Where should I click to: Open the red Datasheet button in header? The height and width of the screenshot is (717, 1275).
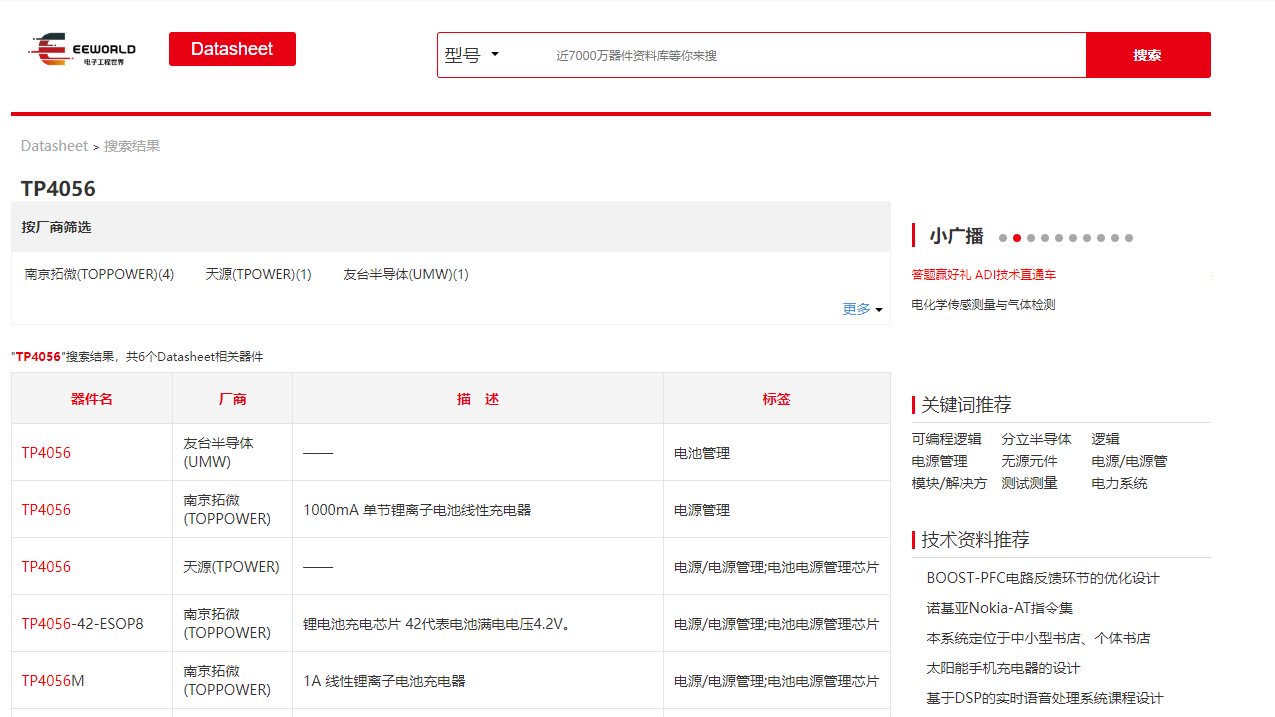(232, 49)
